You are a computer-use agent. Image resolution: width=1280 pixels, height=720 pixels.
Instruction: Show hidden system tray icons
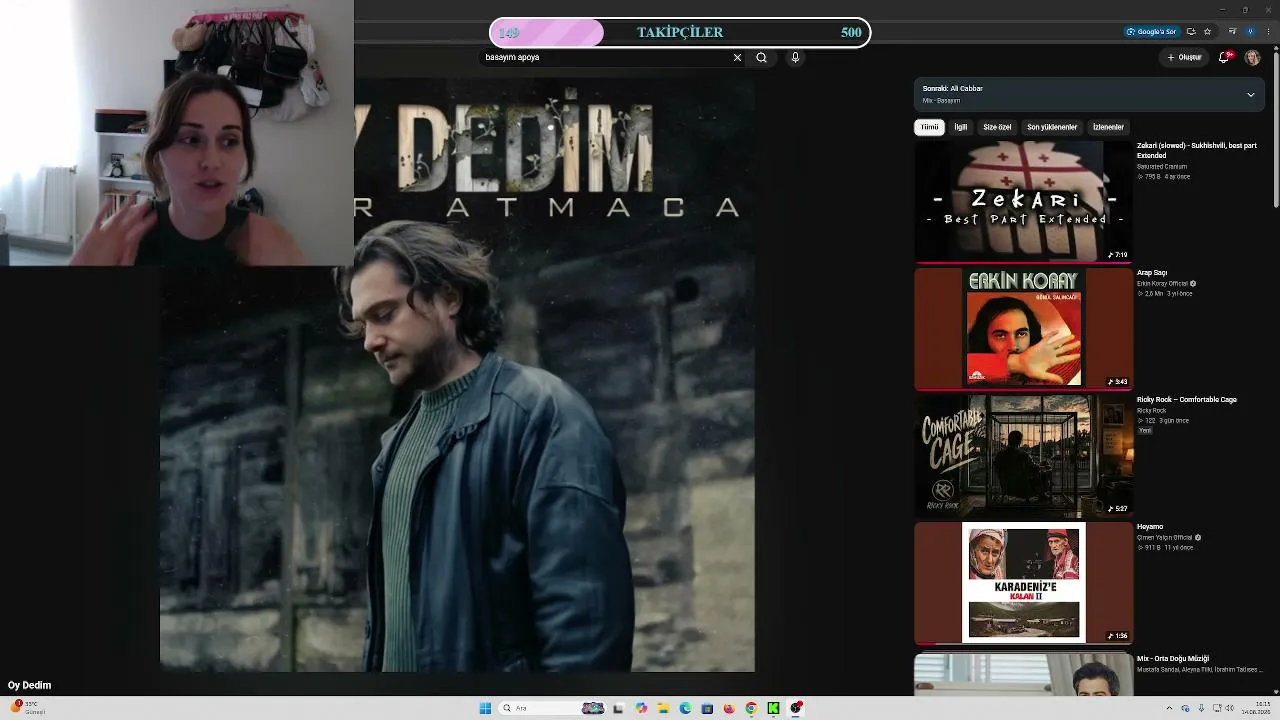click(1169, 708)
